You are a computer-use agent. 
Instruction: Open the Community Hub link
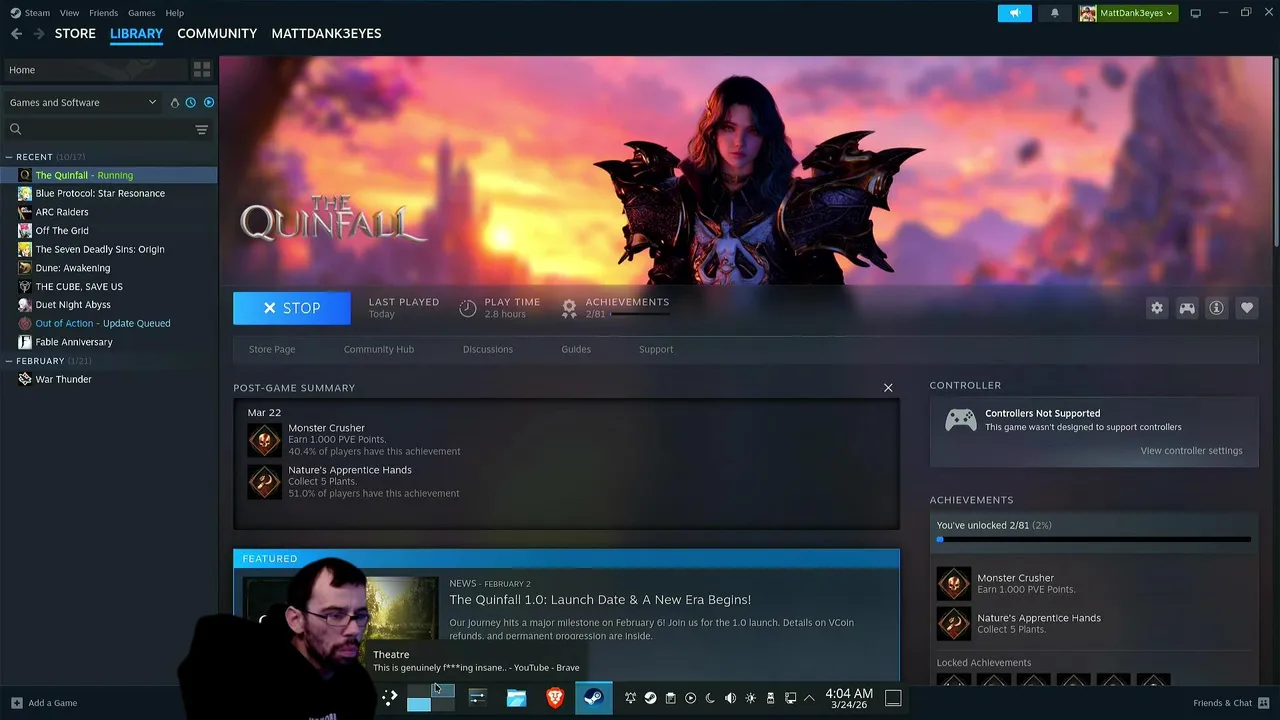click(379, 349)
